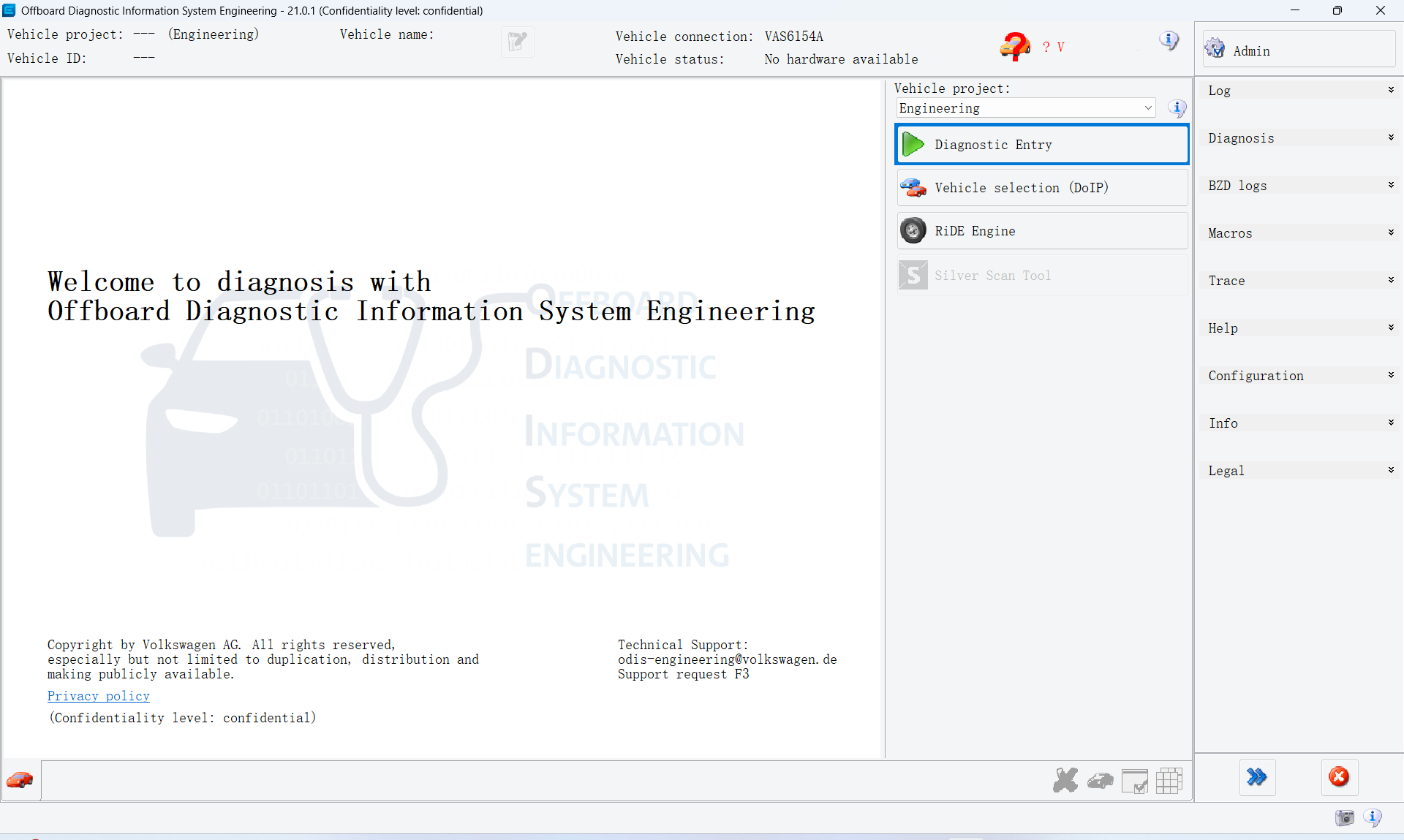Viewport: 1404px width, 840px height.
Task: Click the Admin gear icon
Action: pos(1215,48)
